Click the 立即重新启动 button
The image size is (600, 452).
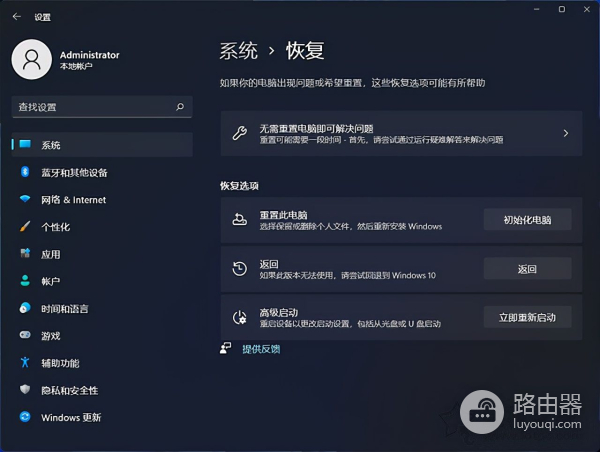(x=527, y=317)
